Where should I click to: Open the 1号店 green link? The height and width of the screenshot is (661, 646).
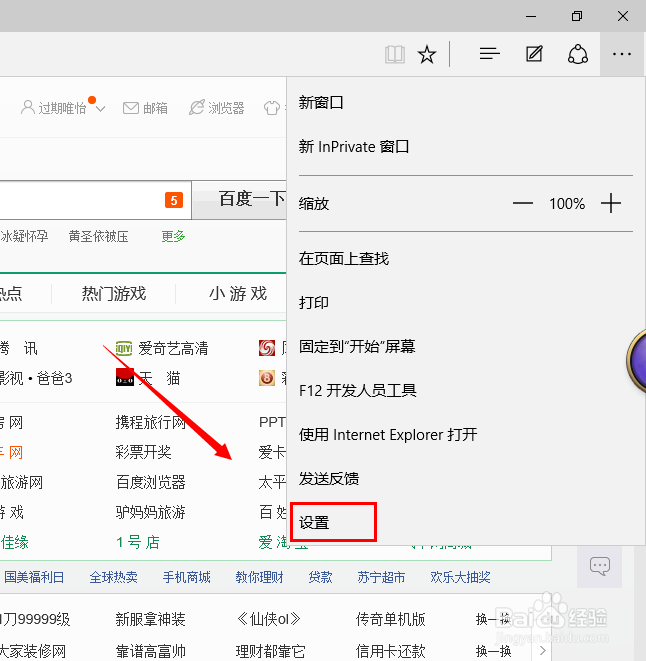(138, 542)
